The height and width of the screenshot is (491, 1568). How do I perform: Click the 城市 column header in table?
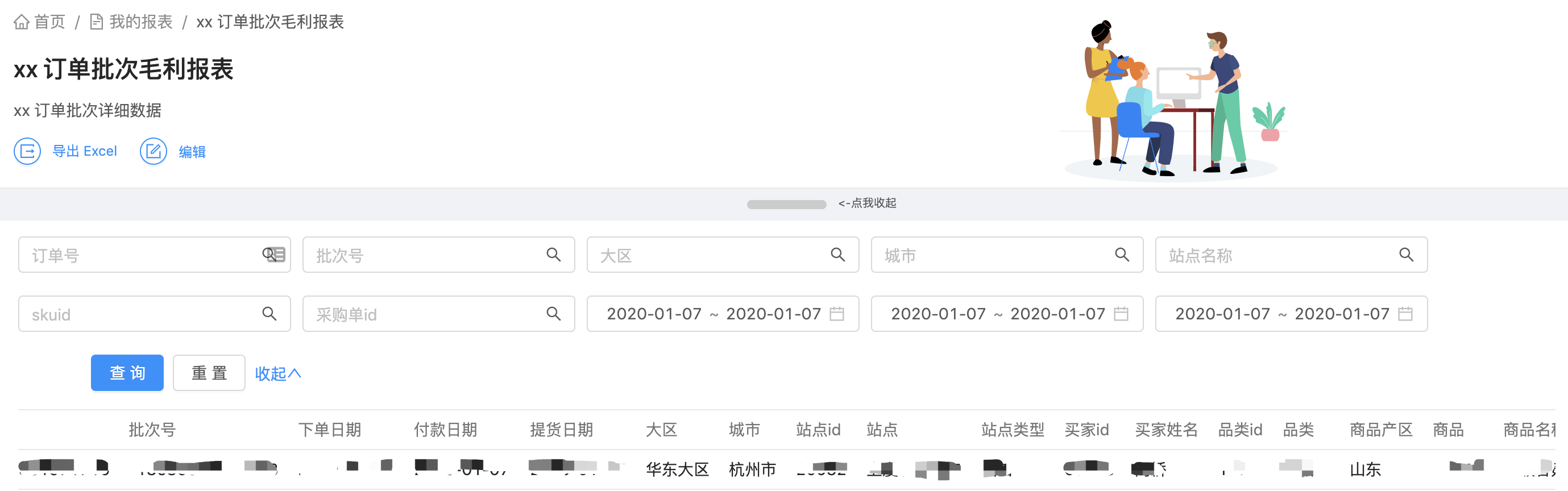(744, 430)
